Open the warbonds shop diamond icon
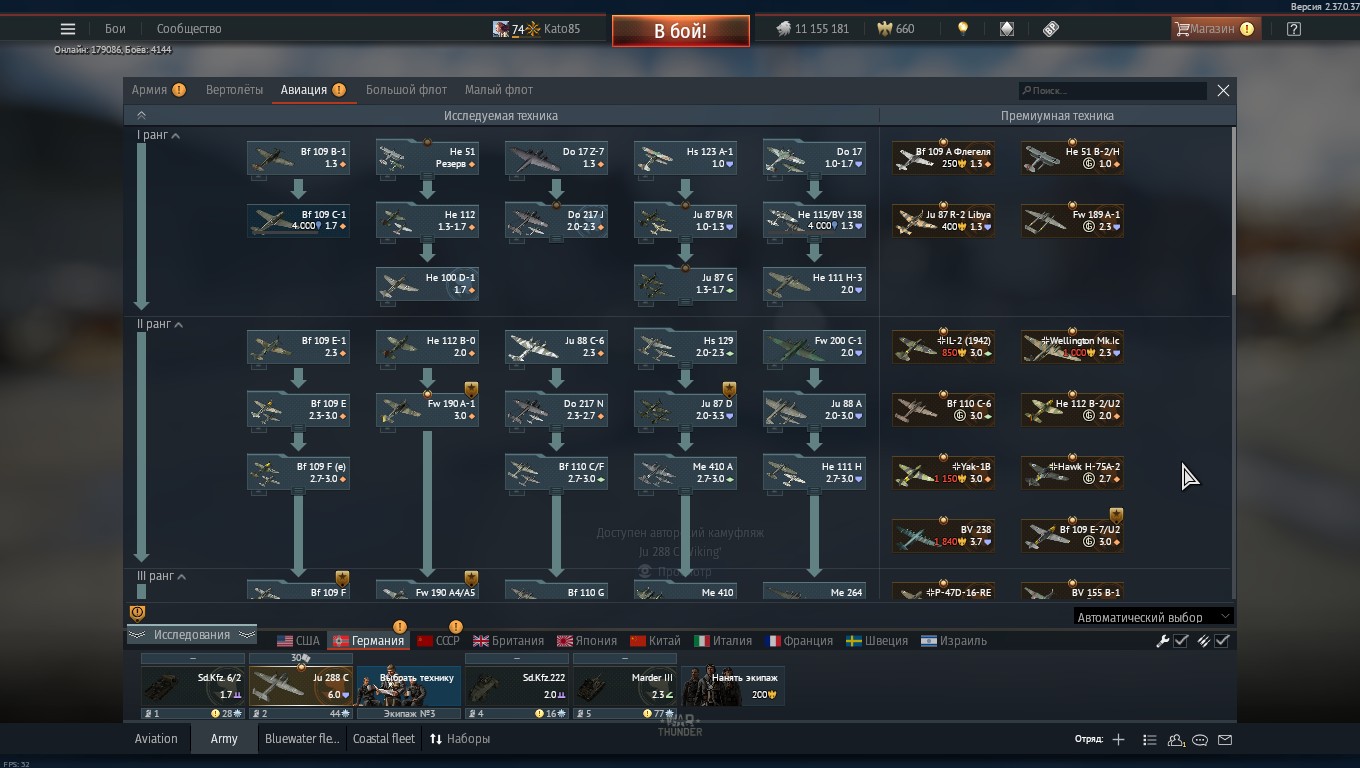 point(1007,29)
